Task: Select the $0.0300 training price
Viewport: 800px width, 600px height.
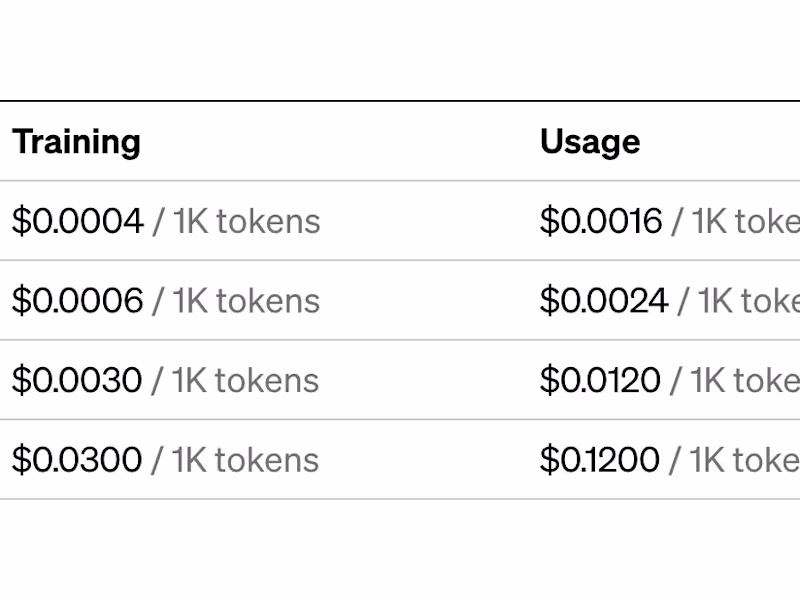Action: [x=77, y=460]
